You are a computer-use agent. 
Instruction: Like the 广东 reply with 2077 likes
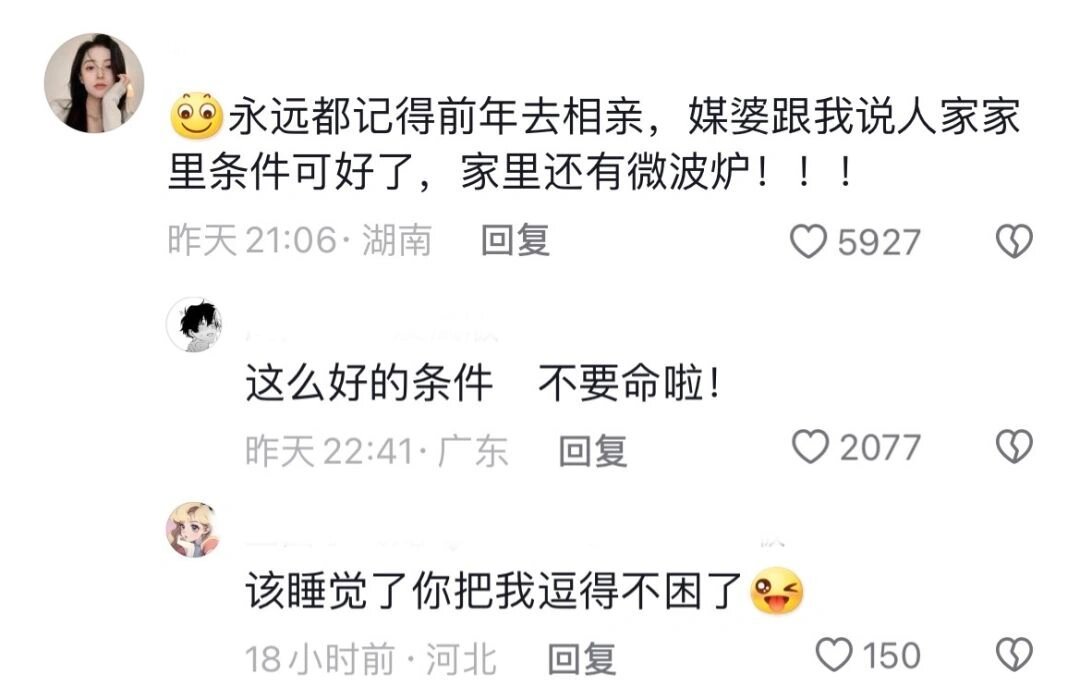[810, 447]
